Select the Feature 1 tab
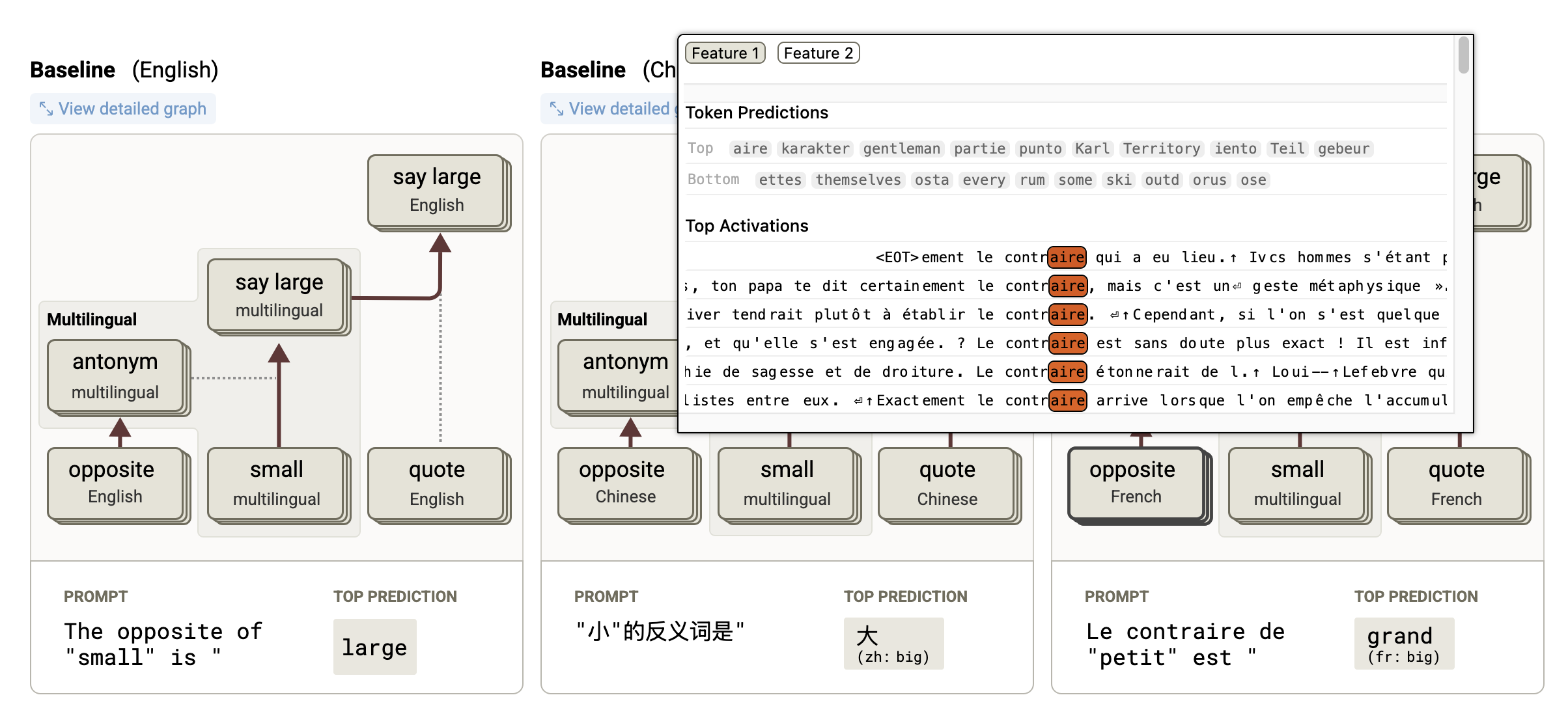This screenshot has width=1568, height=708. tap(725, 53)
